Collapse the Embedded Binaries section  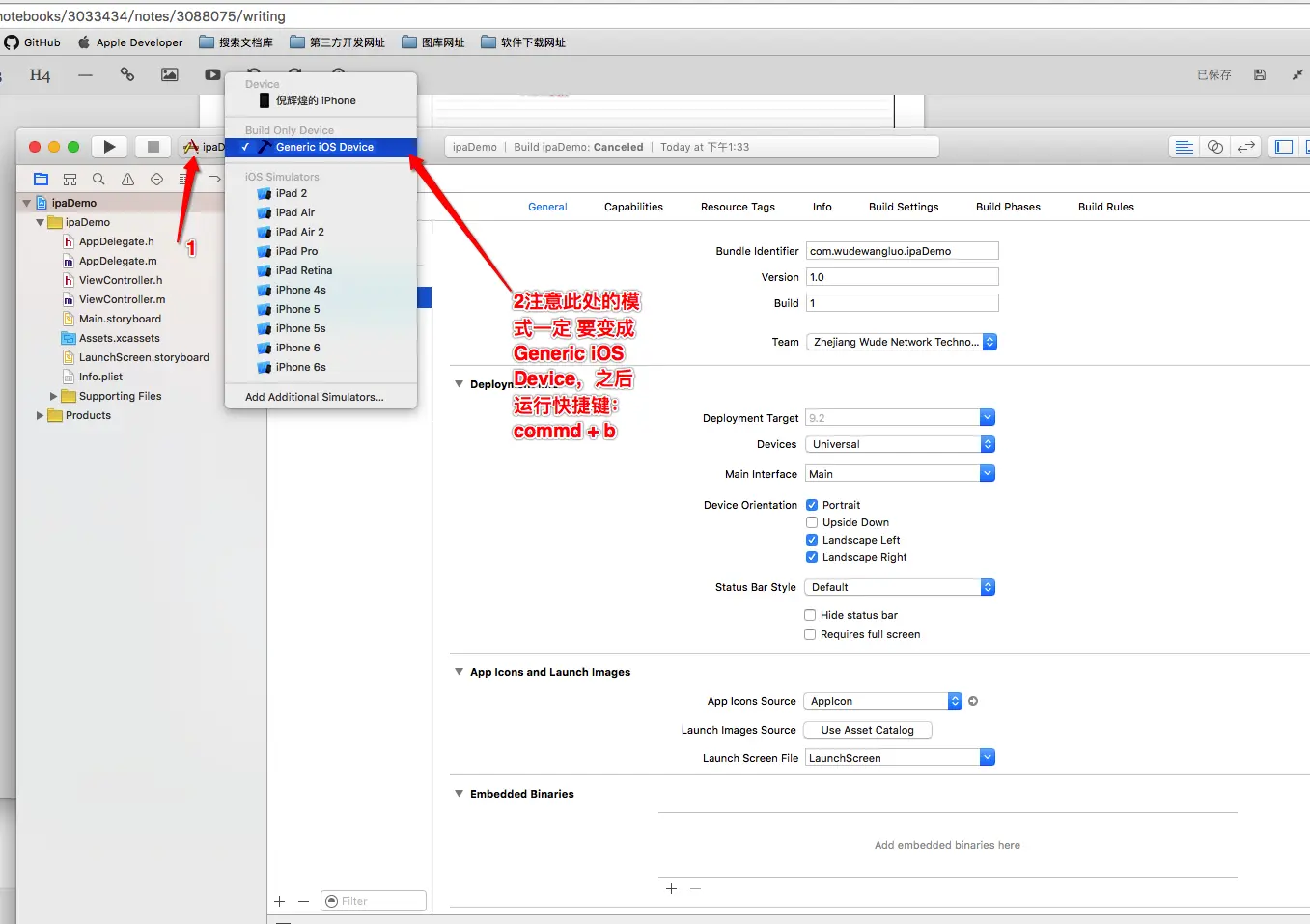click(x=460, y=794)
